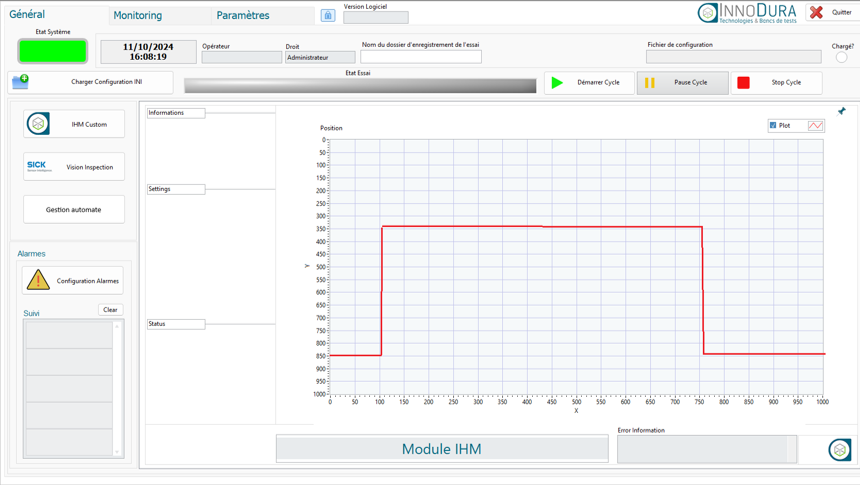Click the lock icon beside Paramètres tab

tap(328, 15)
